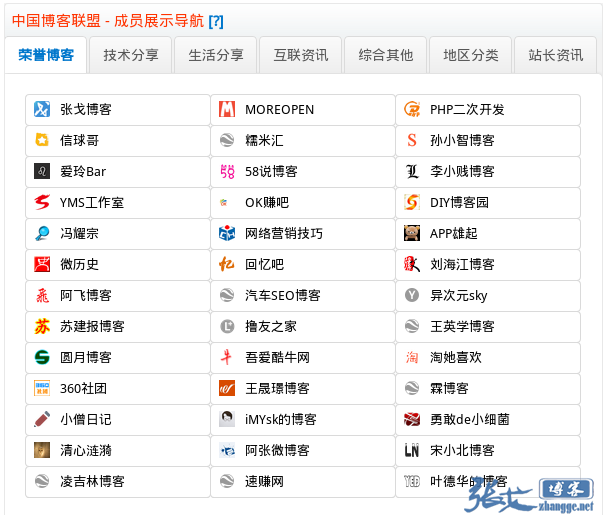
Task: Click the 淘 icon beside 淘她喜欢
Action: [x=412, y=357]
